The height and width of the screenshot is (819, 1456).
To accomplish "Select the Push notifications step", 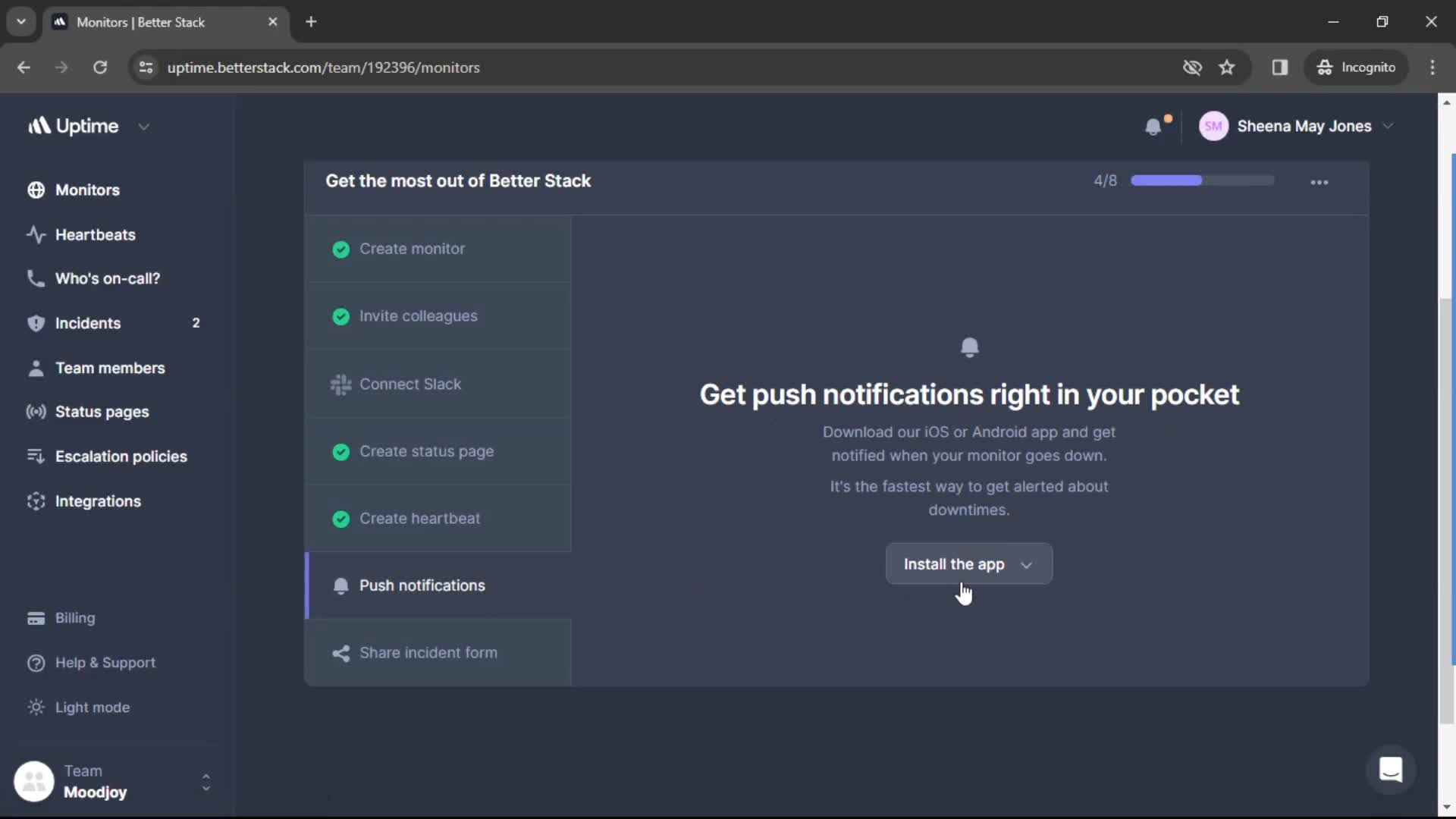I will (438, 585).
